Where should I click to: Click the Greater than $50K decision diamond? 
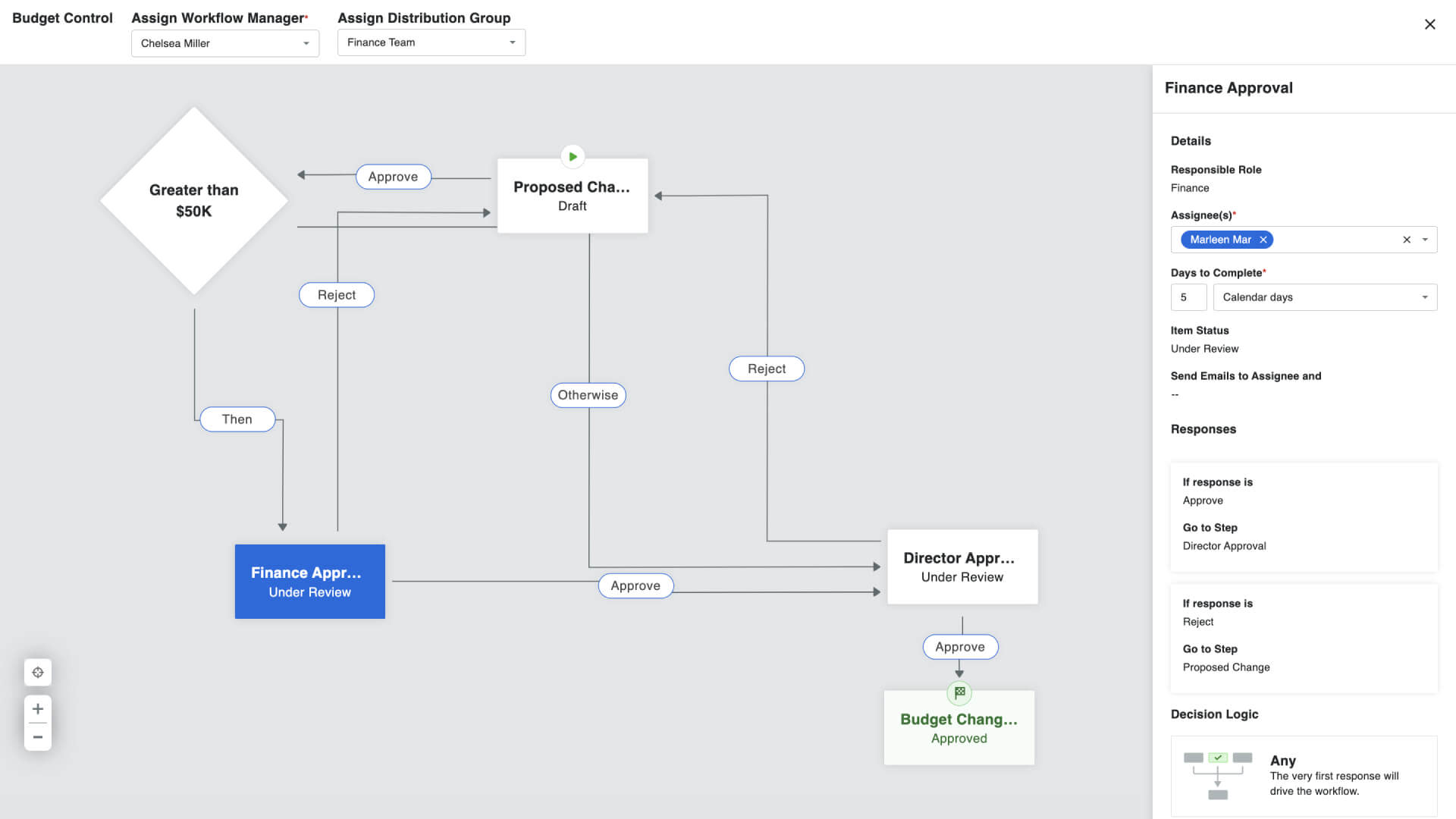coord(194,200)
